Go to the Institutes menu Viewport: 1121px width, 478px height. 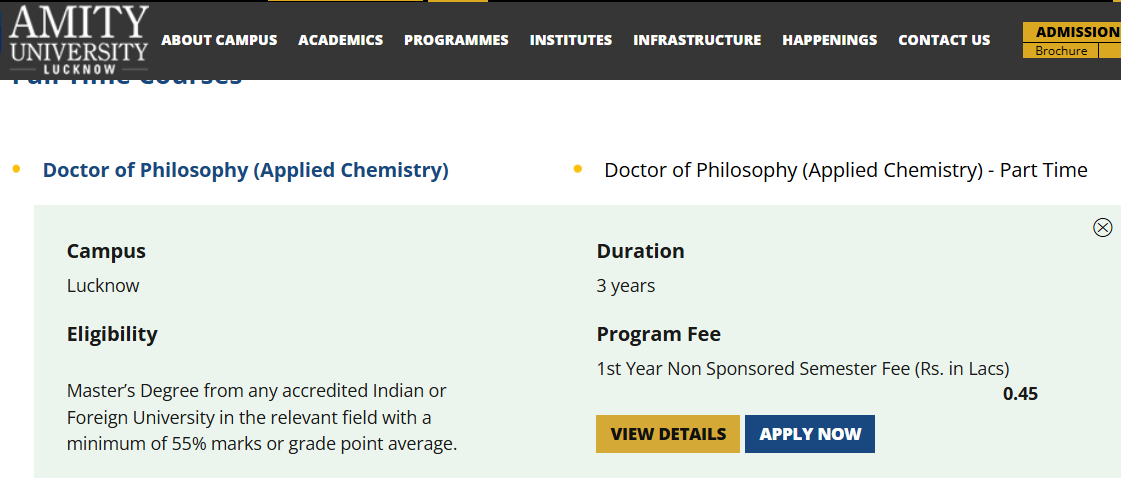point(570,40)
